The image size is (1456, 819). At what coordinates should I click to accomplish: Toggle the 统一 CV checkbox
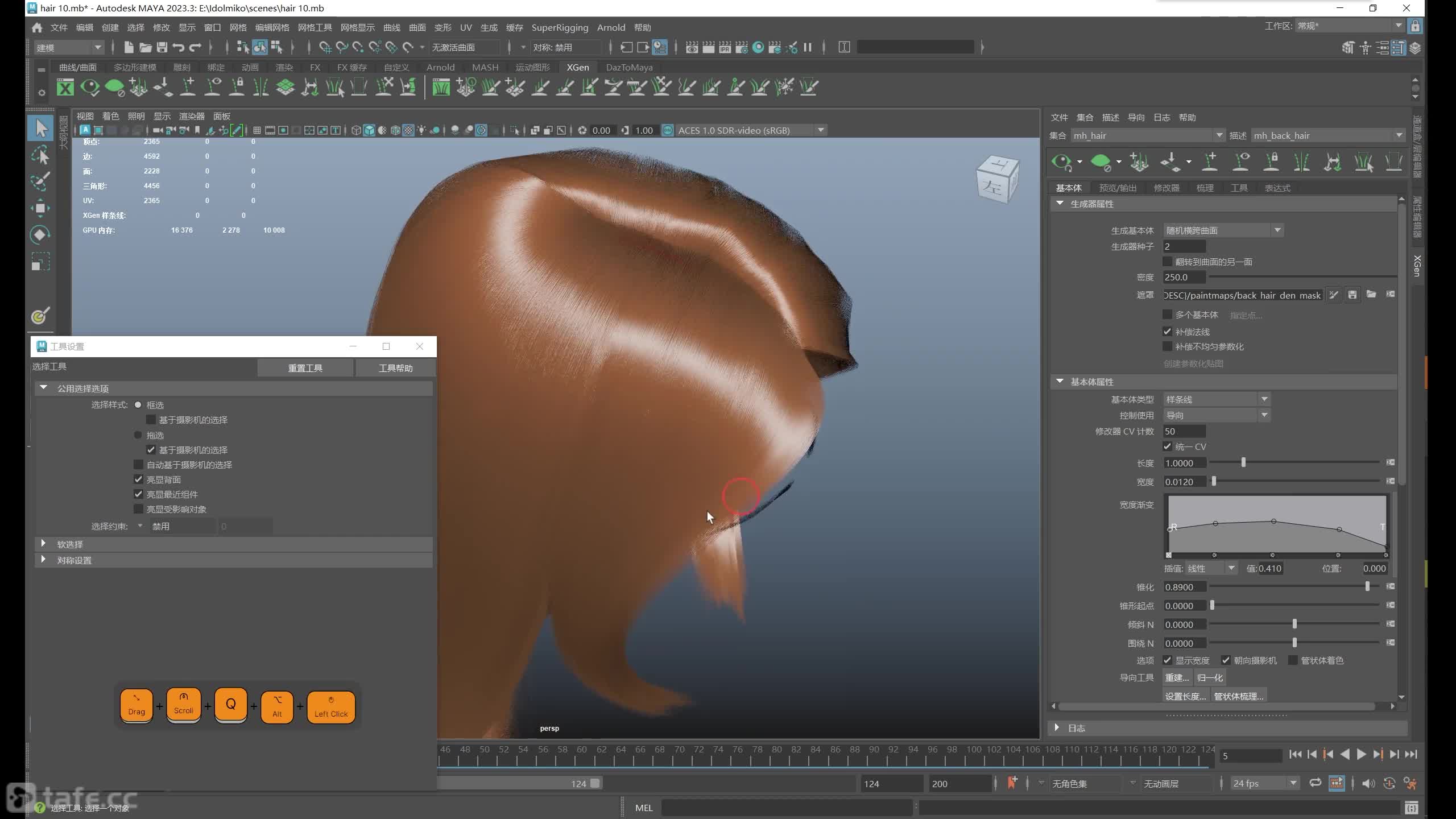pyautogui.click(x=1168, y=446)
